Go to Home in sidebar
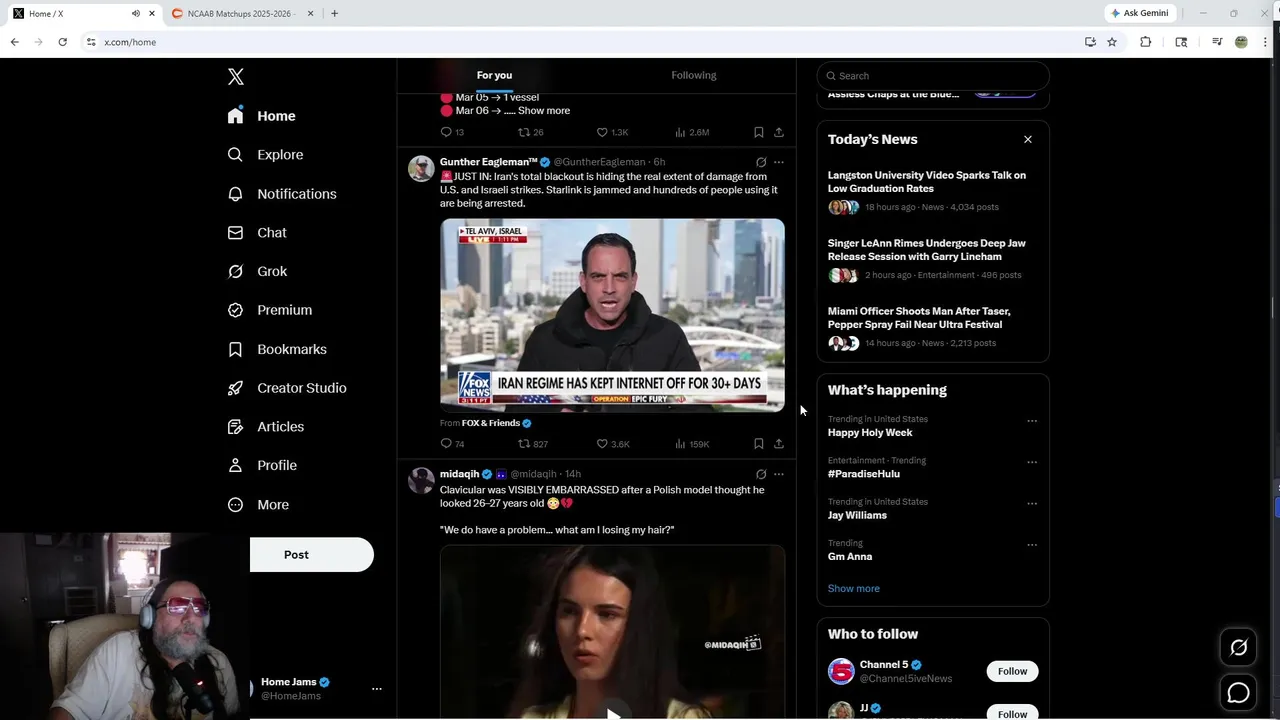 pyautogui.click(x=261, y=116)
